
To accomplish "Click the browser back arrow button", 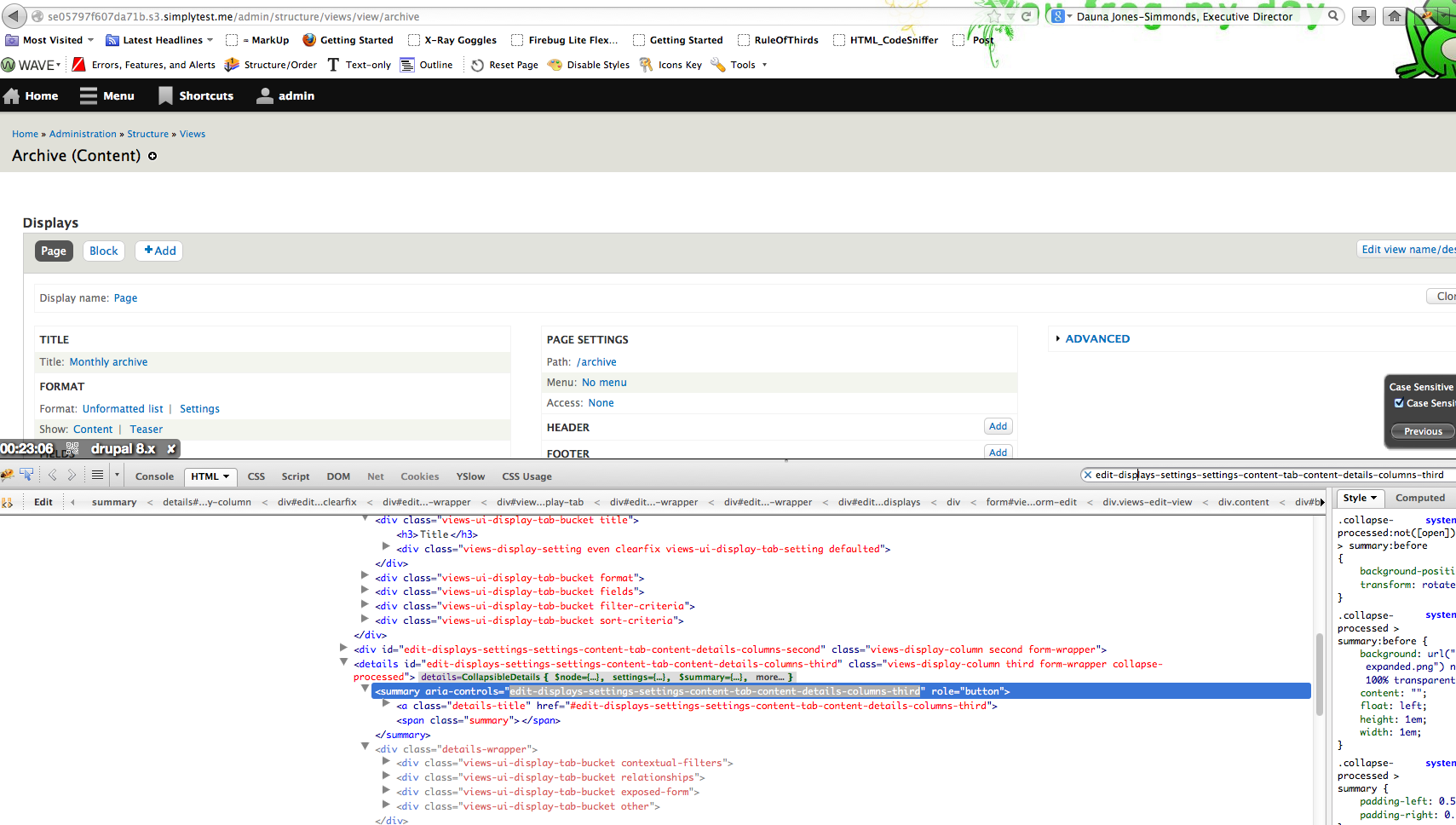I will point(14,16).
